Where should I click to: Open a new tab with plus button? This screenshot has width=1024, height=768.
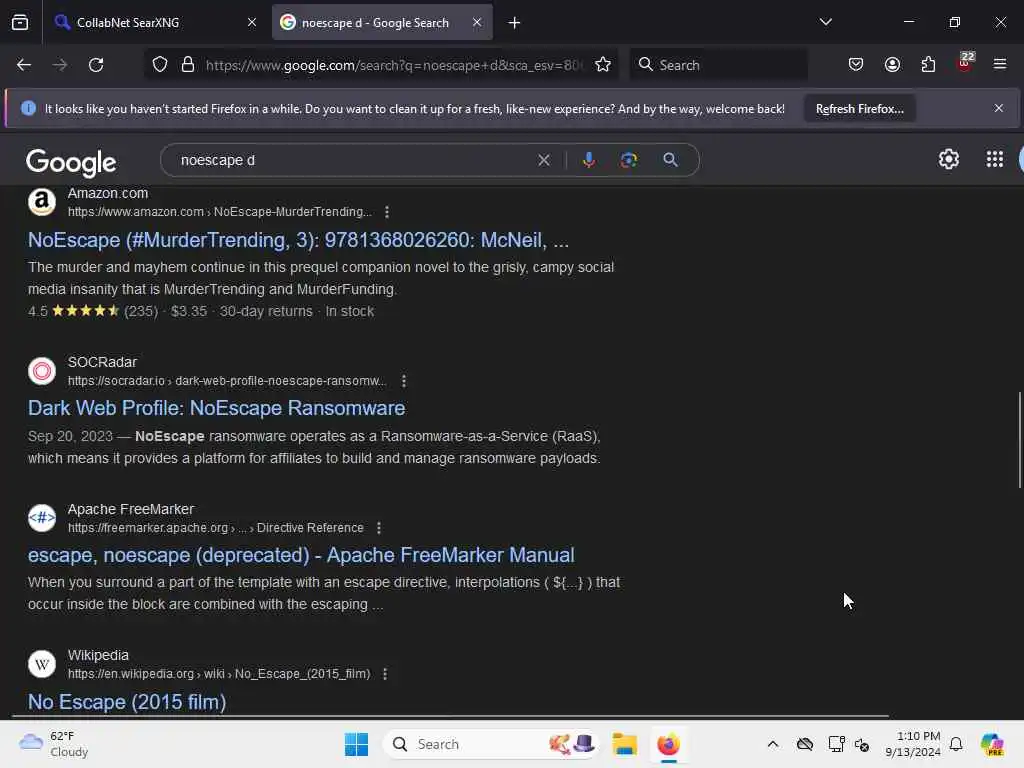click(514, 23)
